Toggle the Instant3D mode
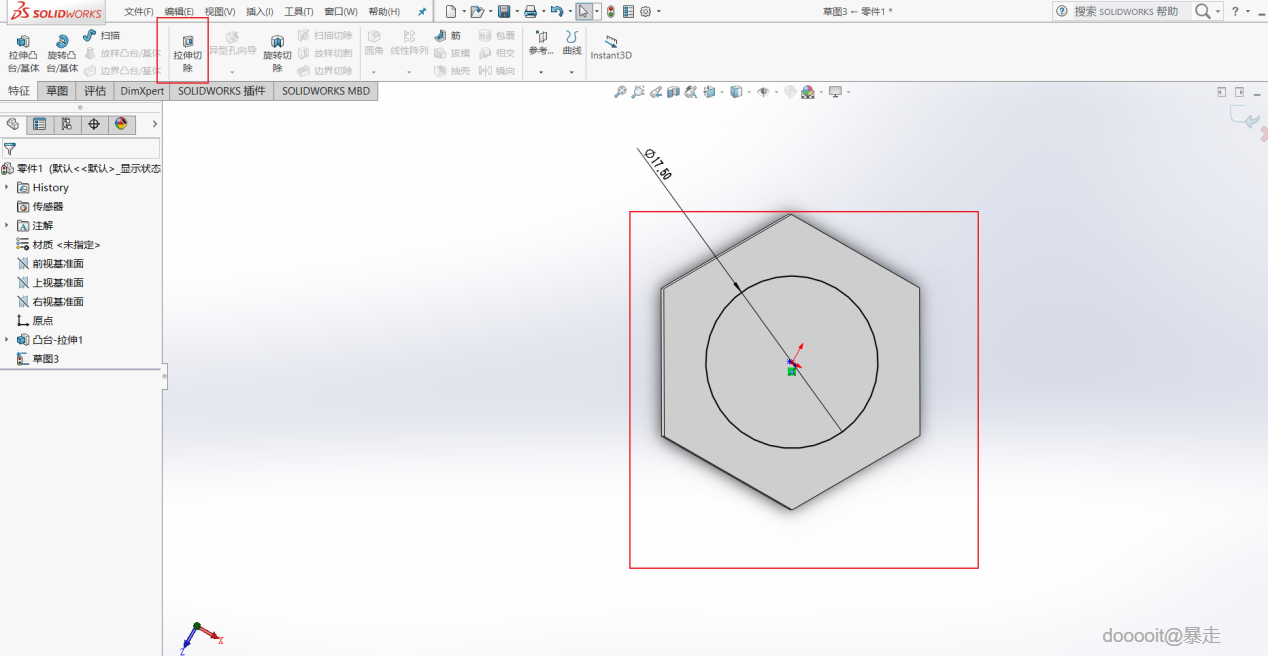Screen dimensions: 1268x656 [610, 47]
